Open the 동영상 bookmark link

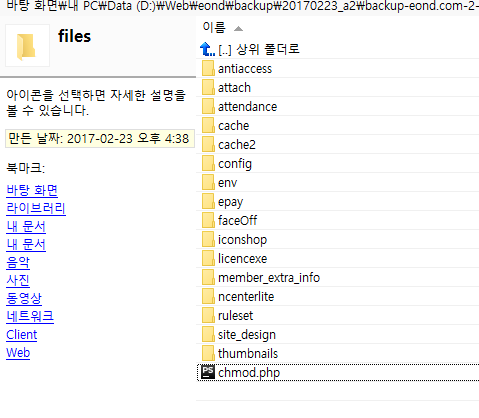pos(24,299)
